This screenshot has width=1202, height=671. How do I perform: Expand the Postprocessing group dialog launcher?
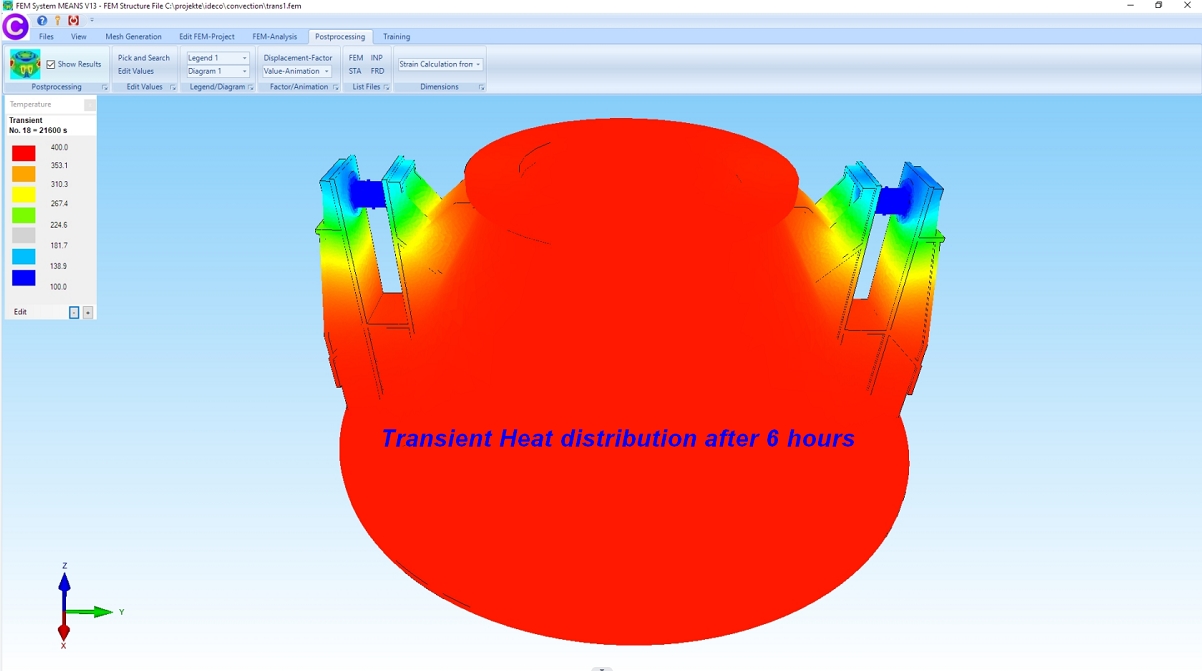104,88
